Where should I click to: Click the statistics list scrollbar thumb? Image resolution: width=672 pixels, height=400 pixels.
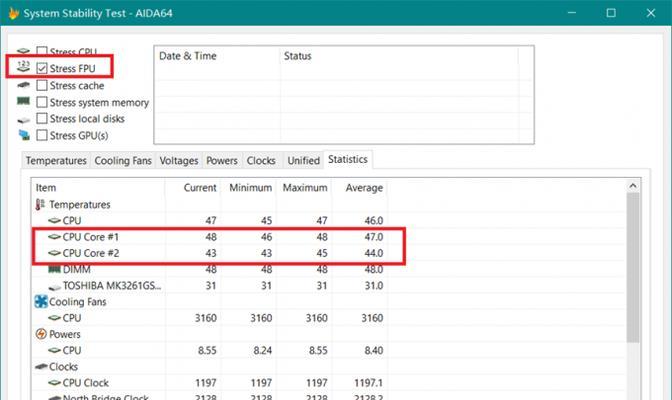coord(633,268)
